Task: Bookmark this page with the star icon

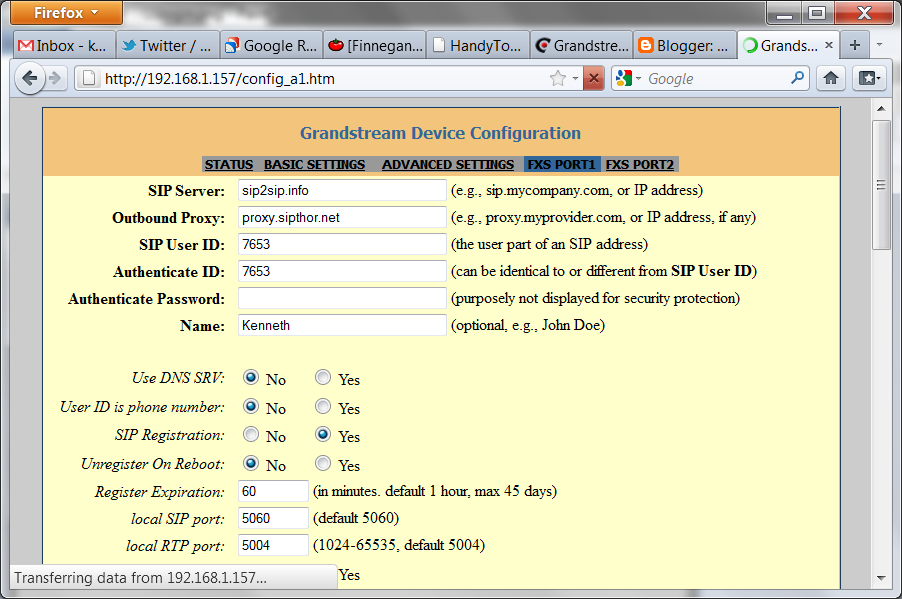Action: pos(557,78)
